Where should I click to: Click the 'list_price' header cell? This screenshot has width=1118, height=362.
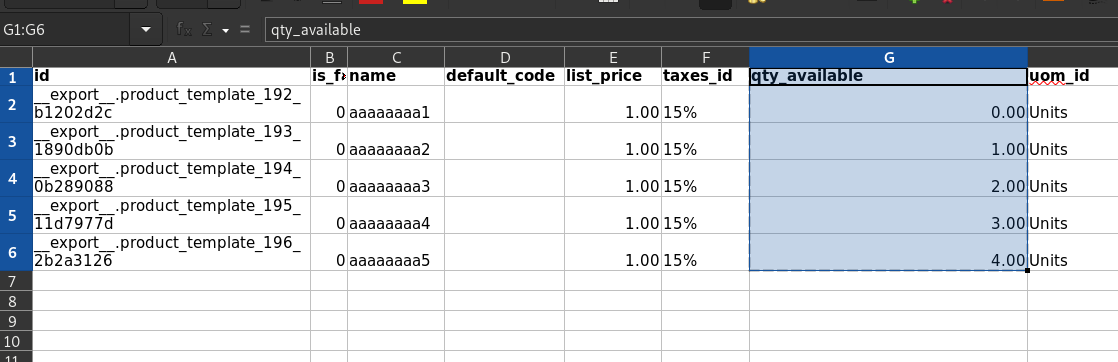tap(612, 77)
